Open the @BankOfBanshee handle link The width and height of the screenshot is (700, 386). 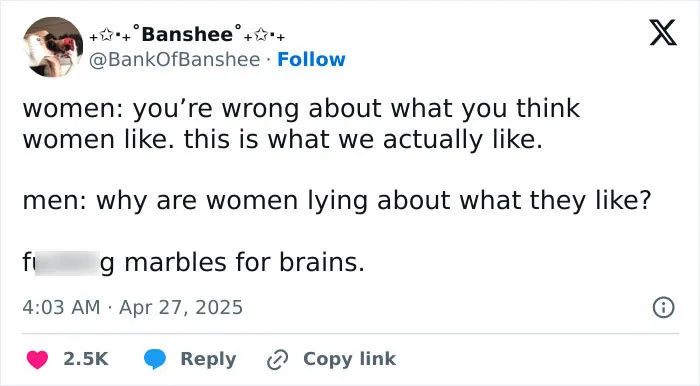click(x=175, y=59)
